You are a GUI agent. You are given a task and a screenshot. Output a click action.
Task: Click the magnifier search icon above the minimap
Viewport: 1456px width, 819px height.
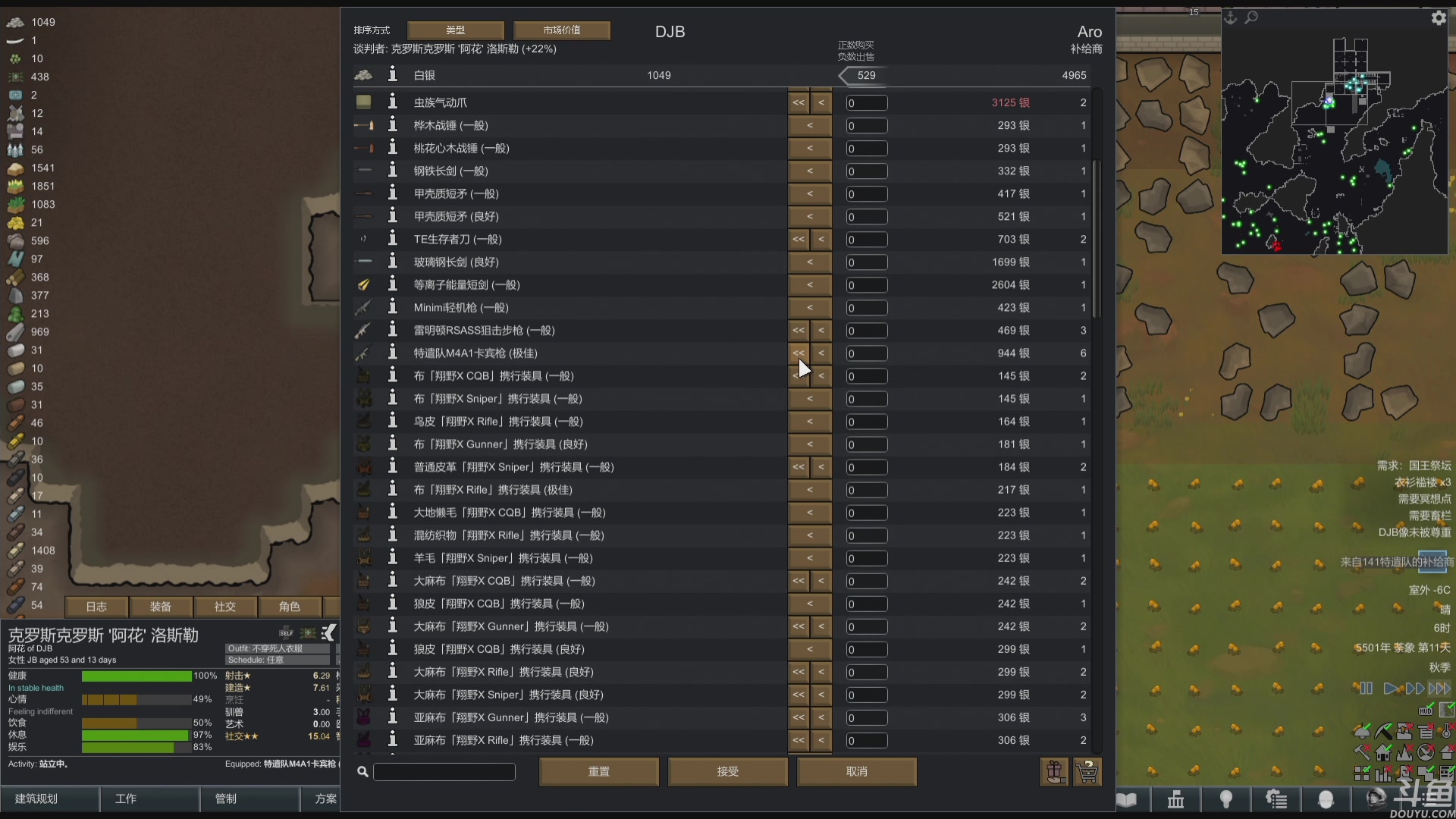point(1252,17)
